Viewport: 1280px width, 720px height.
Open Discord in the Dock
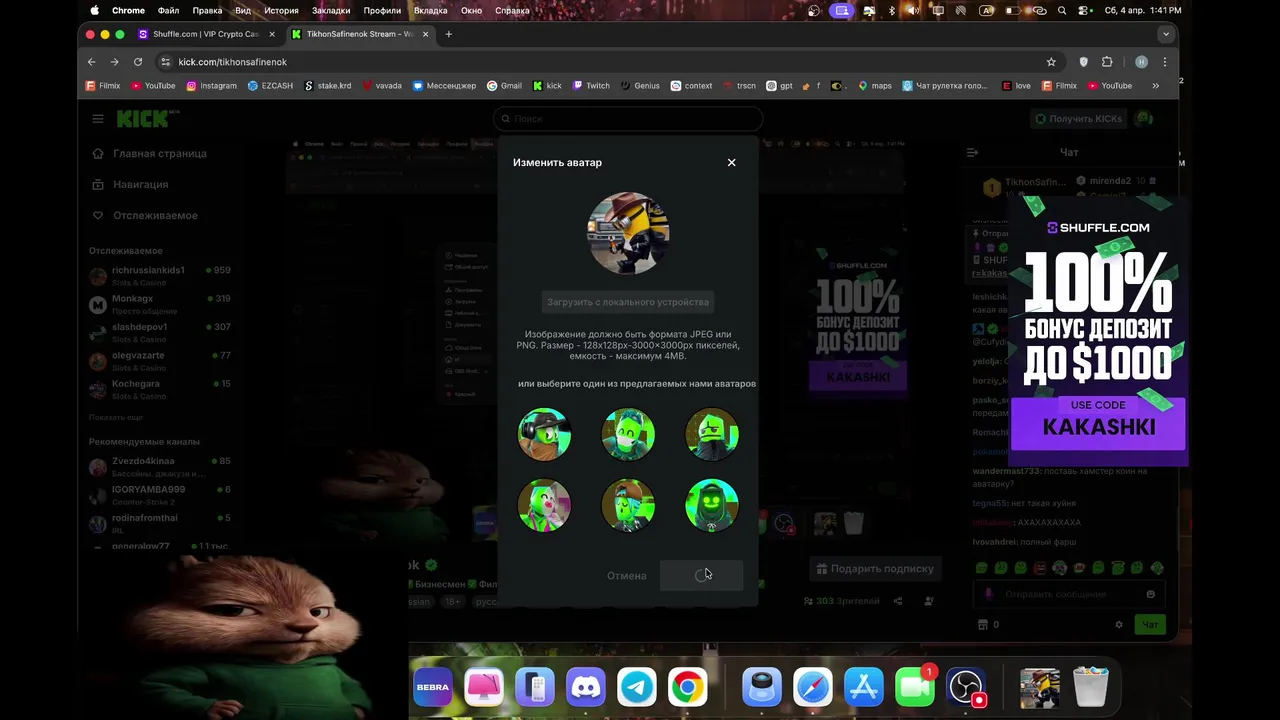coord(585,688)
